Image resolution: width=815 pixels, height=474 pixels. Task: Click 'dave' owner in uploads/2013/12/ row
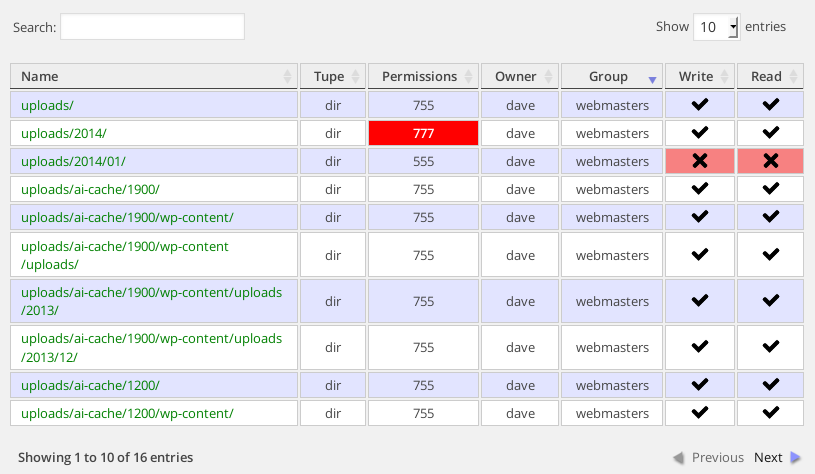[x=520, y=347]
